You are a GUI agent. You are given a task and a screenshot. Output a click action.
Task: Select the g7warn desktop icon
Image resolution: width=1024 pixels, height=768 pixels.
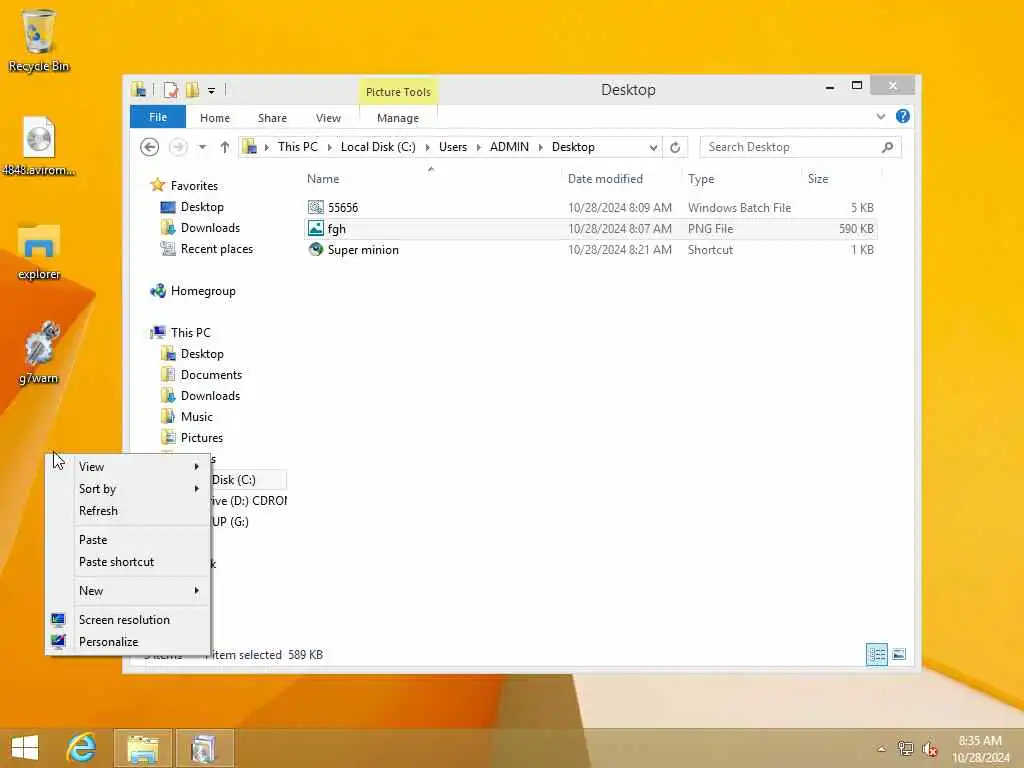(39, 353)
